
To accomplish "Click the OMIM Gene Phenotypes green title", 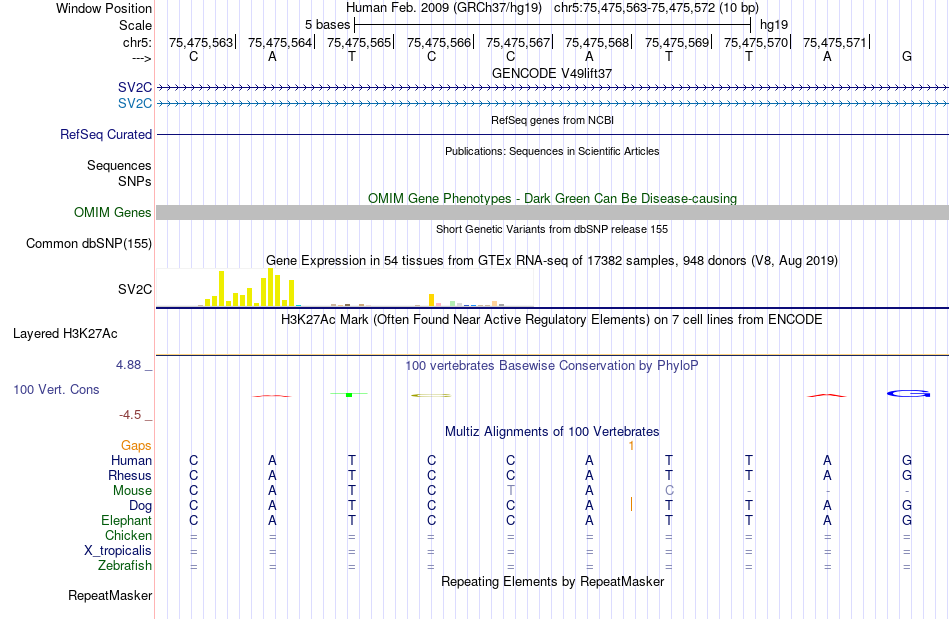I will coord(552,199).
